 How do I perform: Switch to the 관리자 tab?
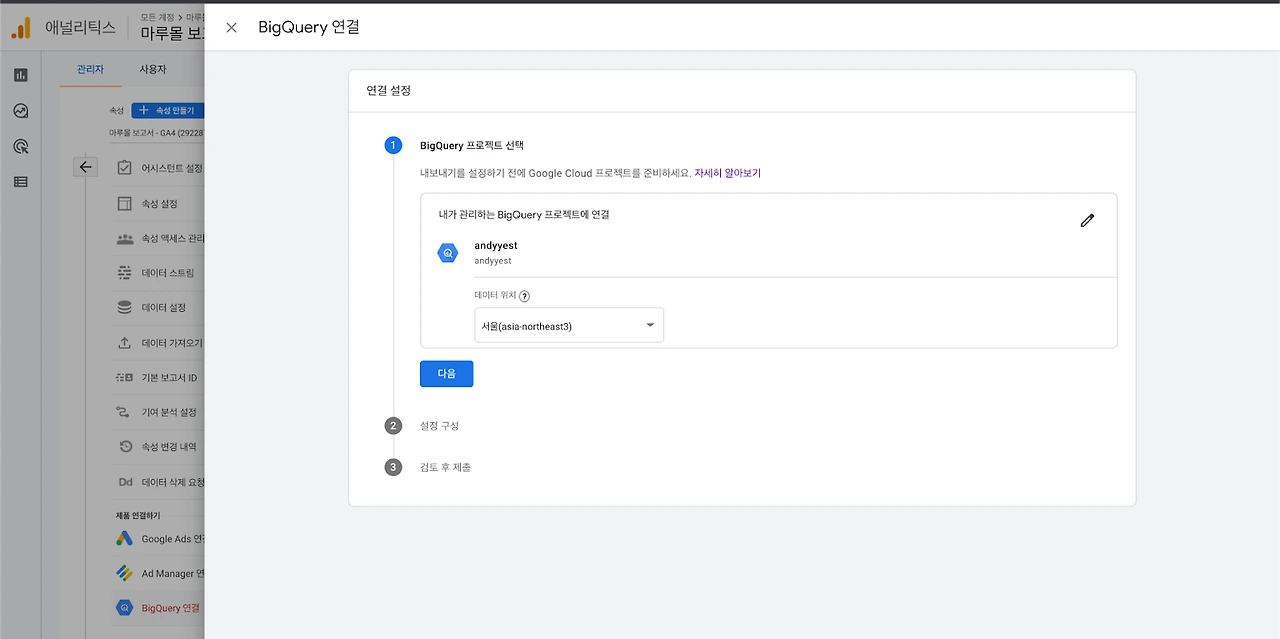90,69
